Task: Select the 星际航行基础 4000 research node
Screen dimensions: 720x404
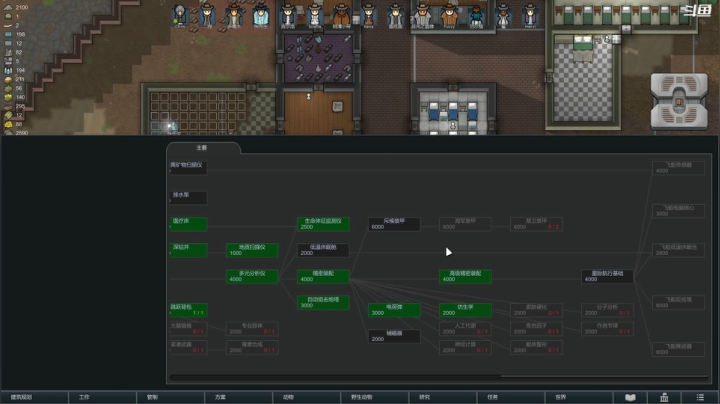Action: [607, 276]
